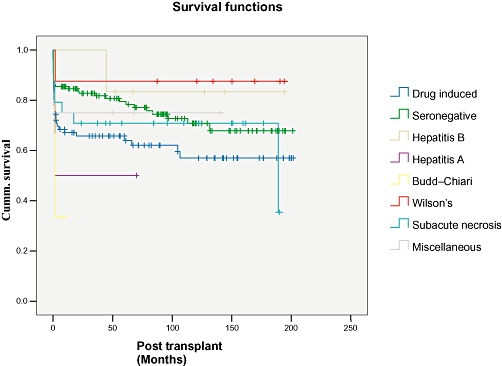This screenshot has width=502, height=366.
Task: Select the Hepatitis B legend swatch
Action: click(399, 136)
